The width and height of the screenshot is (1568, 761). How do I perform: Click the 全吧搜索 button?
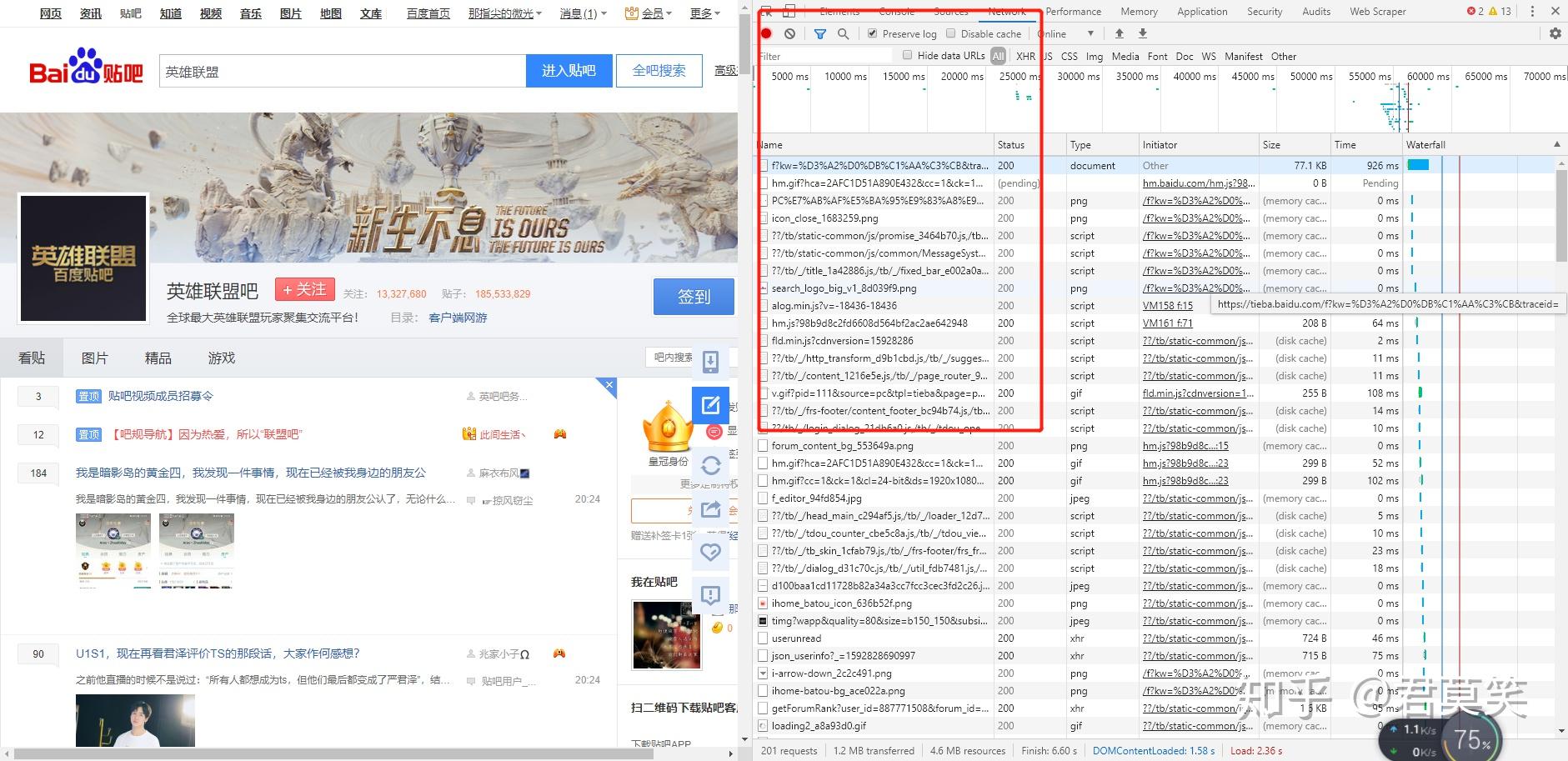click(659, 71)
